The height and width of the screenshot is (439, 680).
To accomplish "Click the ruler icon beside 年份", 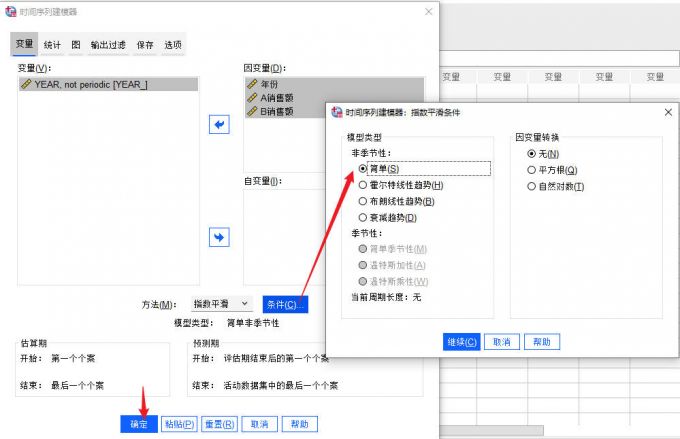I will pos(252,84).
